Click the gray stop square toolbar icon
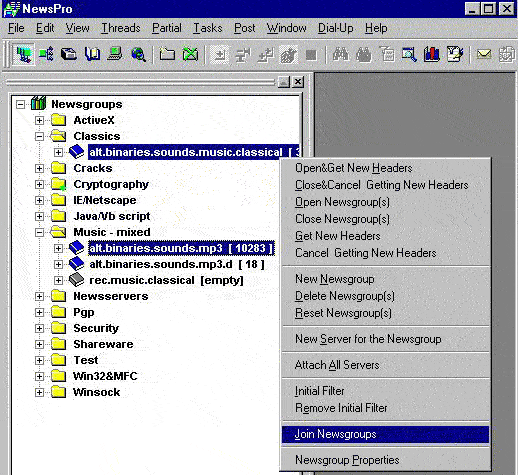This screenshot has width=518, height=475. pyautogui.click(x=311, y=55)
